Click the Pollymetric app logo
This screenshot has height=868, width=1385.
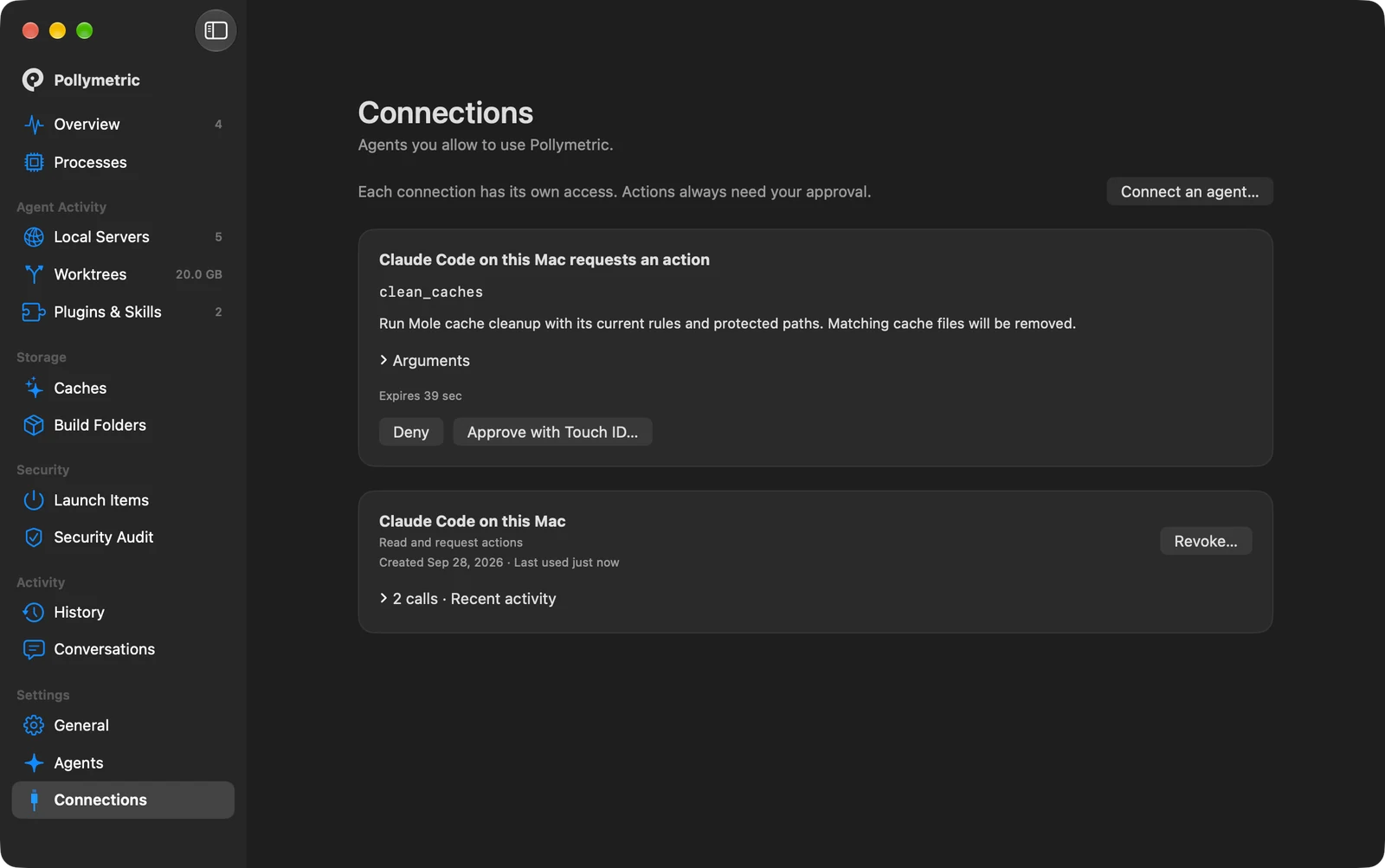click(33, 80)
